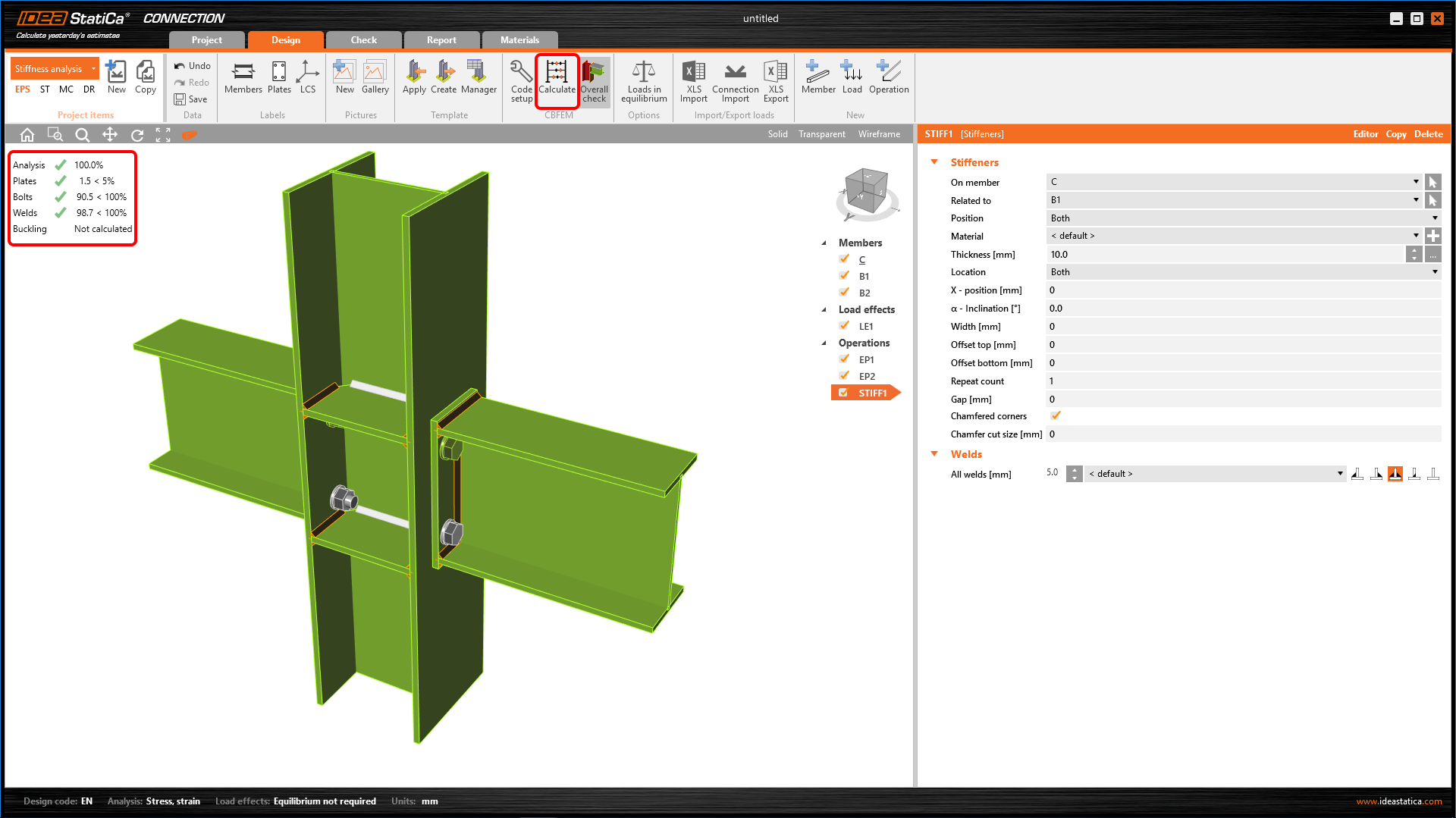The height and width of the screenshot is (818, 1456).
Task: Click the Thickness value field
Action: point(1225,255)
